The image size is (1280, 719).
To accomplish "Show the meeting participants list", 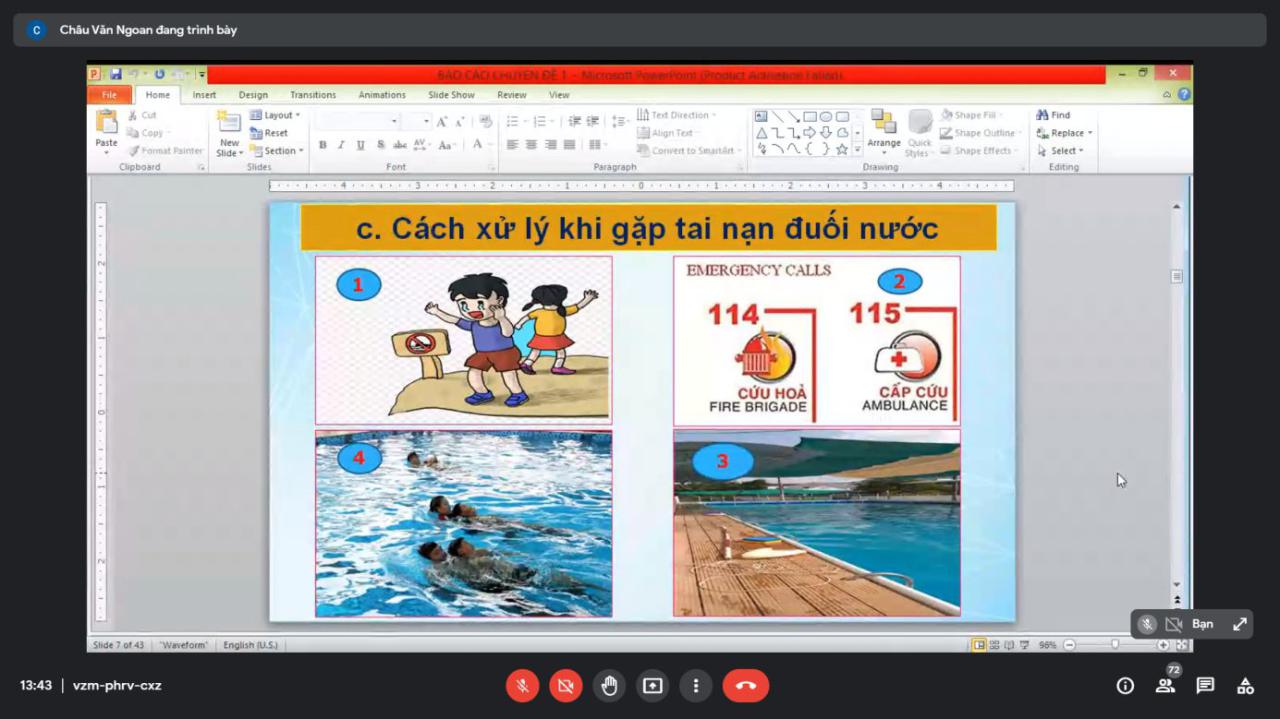I will 1164,686.
